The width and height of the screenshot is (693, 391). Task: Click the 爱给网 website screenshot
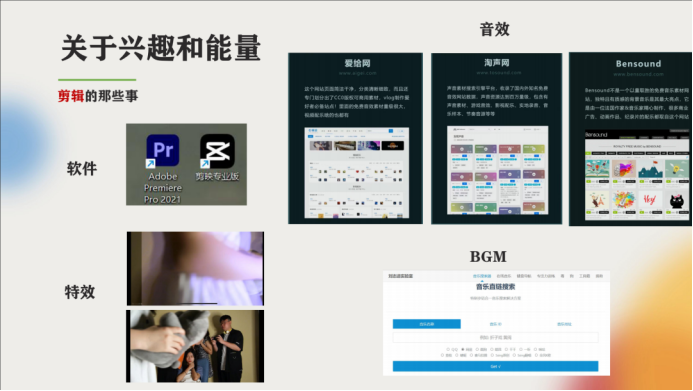coord(357,173)
